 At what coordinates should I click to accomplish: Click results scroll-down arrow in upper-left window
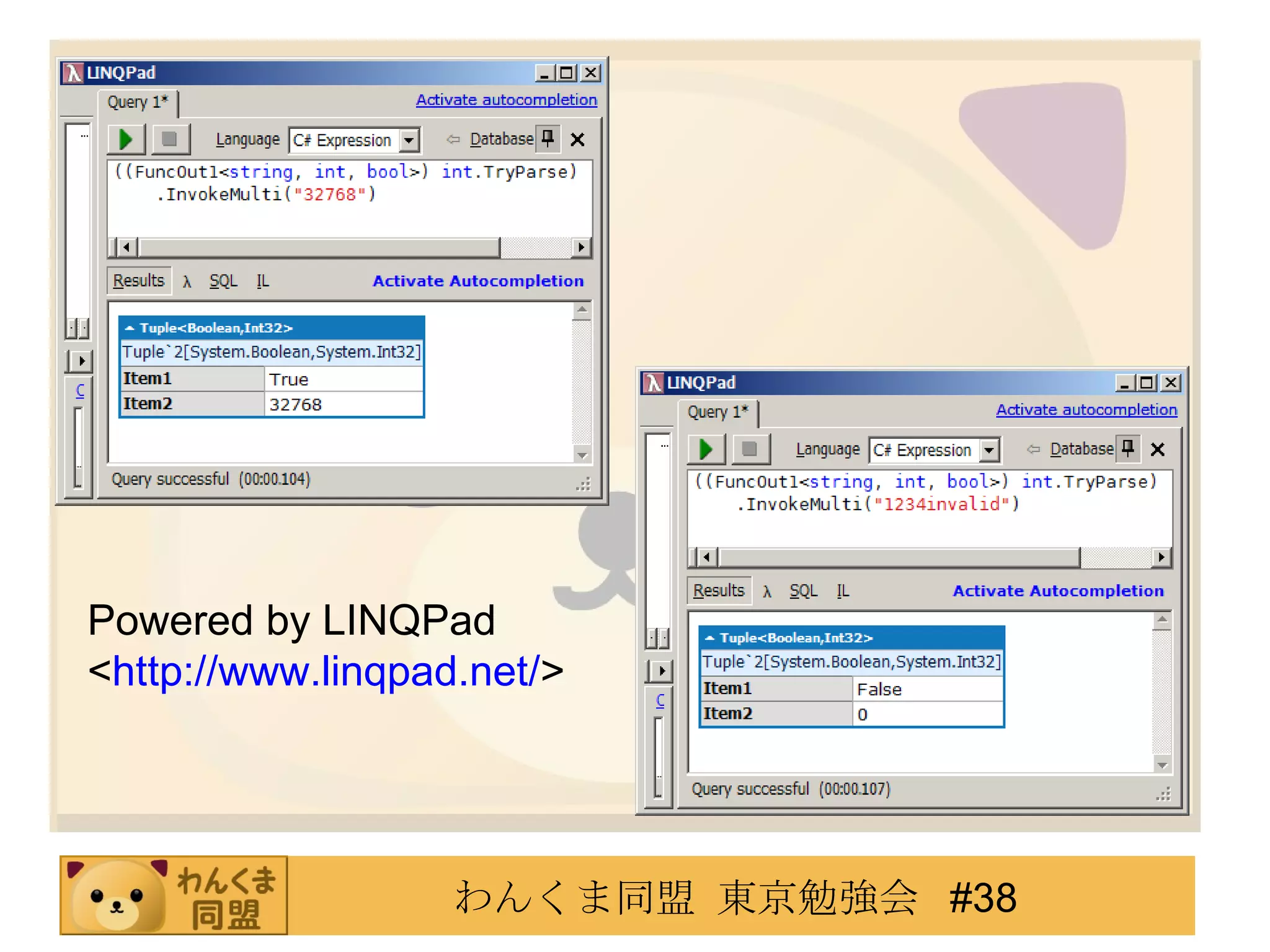pos(582,455)
